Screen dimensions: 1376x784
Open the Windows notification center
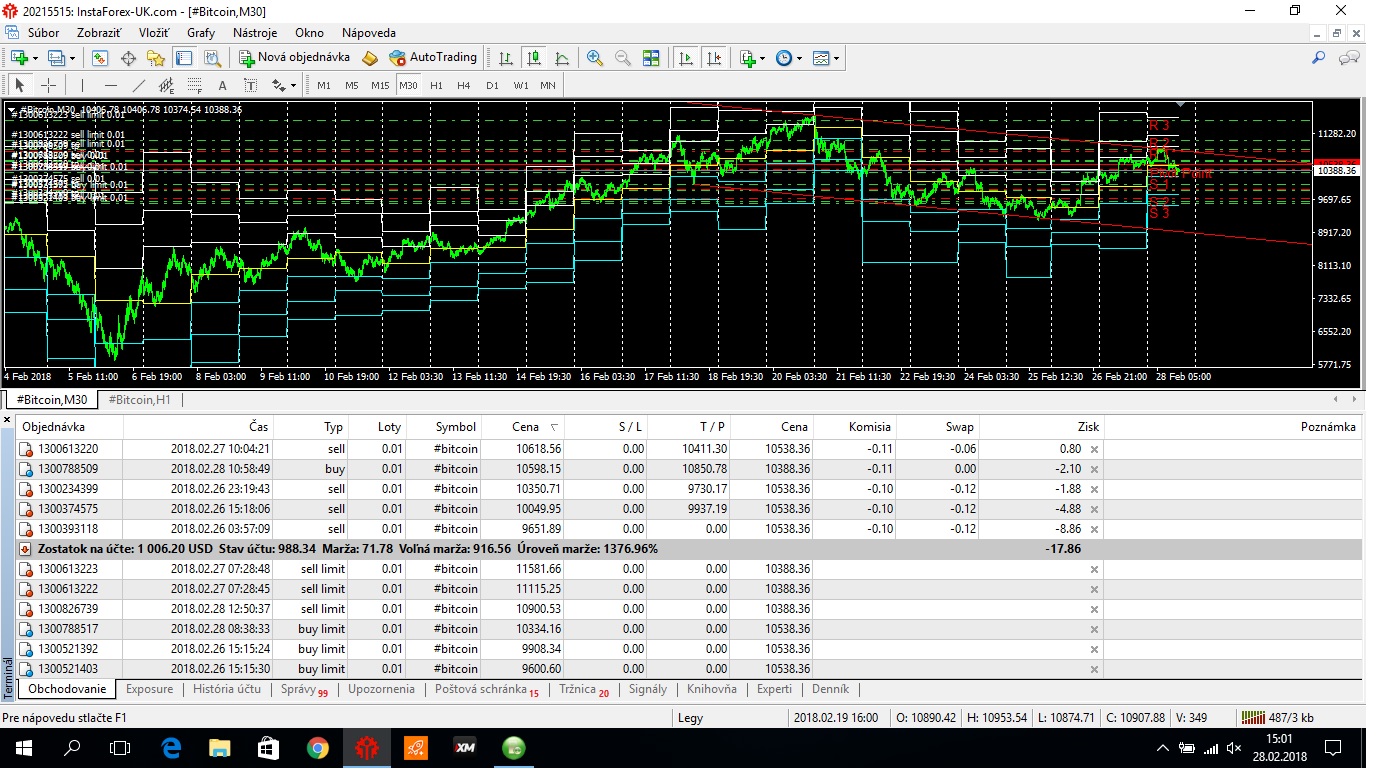pyautogui.click(x=1332, y=747)
